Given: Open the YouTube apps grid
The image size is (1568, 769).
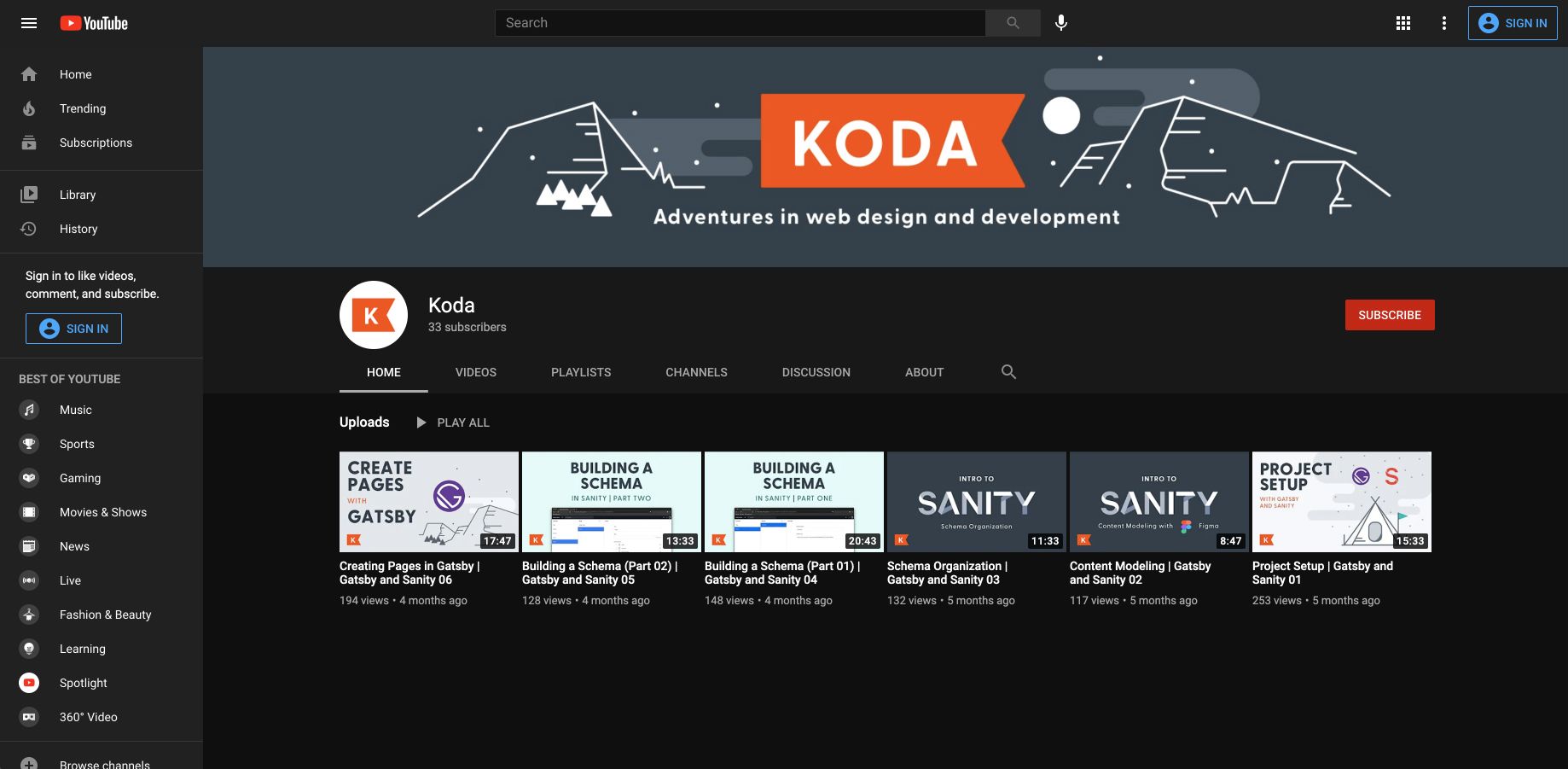Looking at the screenshot, I should point(1403,23).
